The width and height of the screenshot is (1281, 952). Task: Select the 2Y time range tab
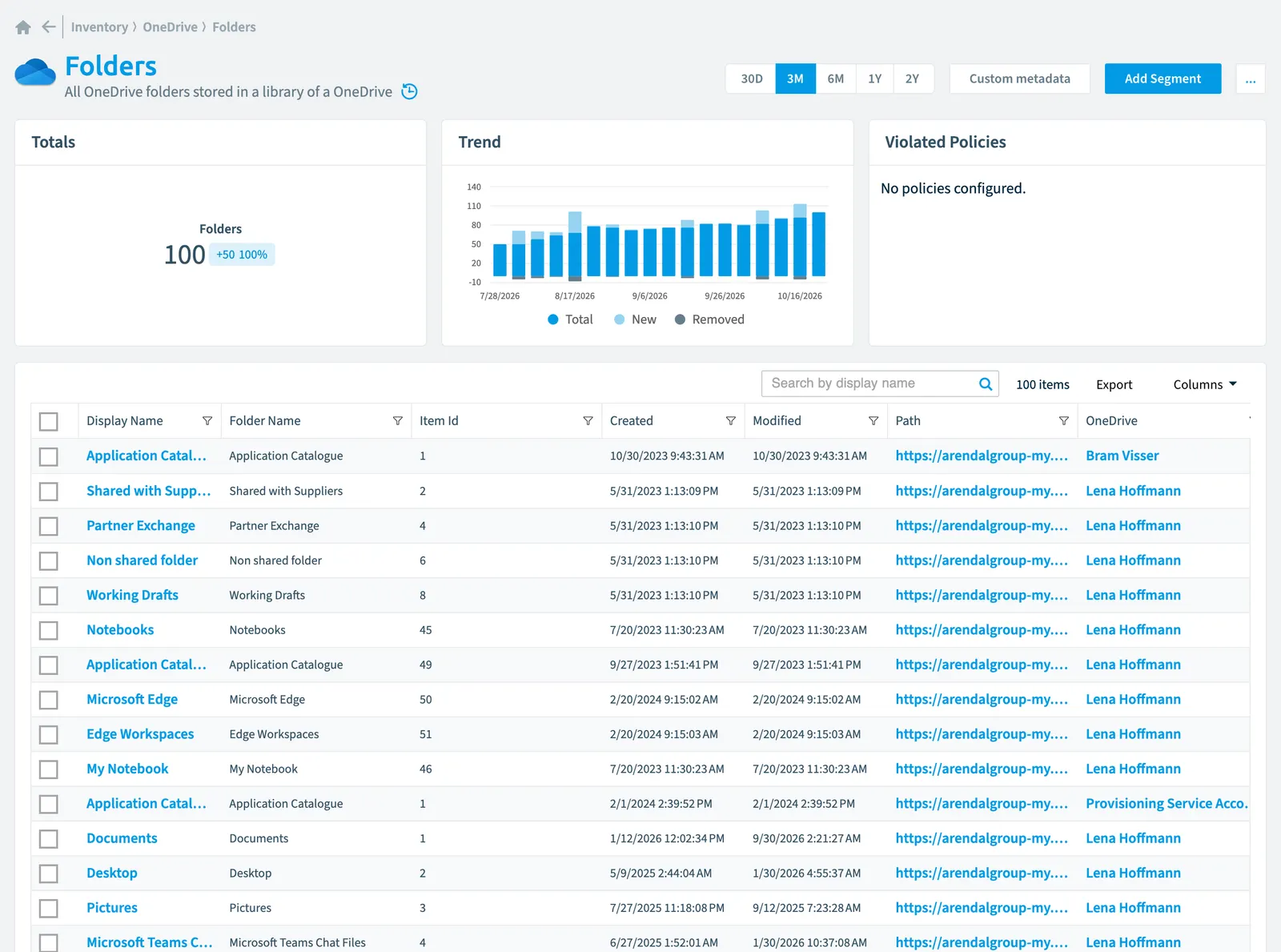pos(913,78)
